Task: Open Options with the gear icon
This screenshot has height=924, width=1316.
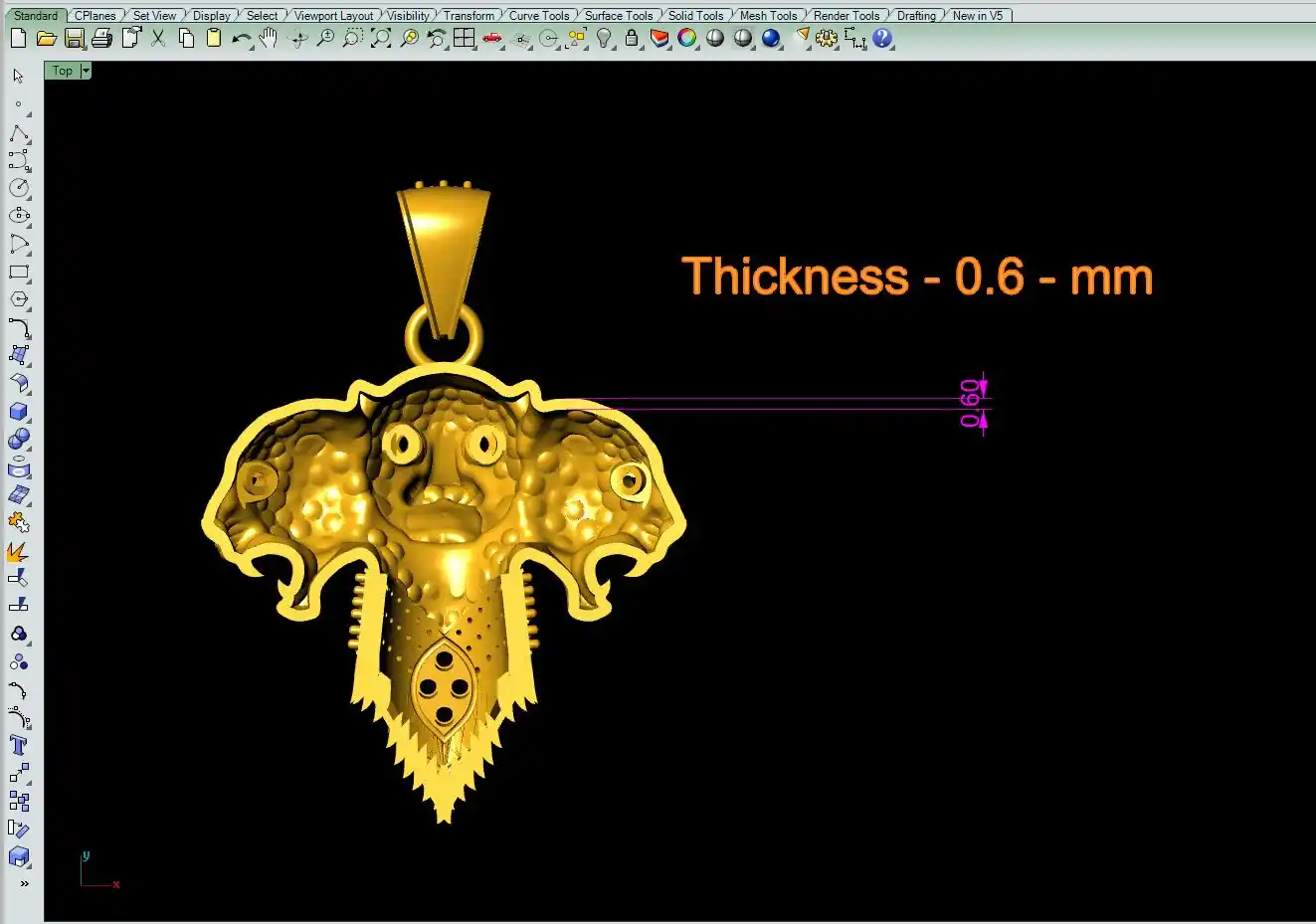Action: 826,39
